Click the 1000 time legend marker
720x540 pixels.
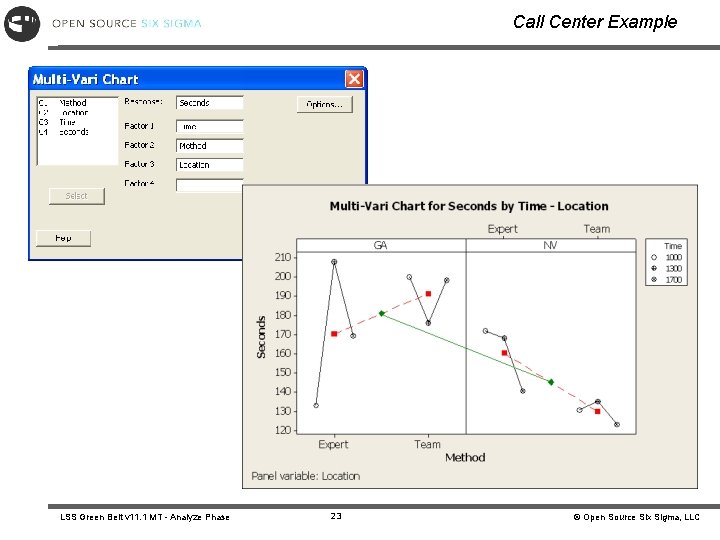pyautogui.click(x=654, y=257)
